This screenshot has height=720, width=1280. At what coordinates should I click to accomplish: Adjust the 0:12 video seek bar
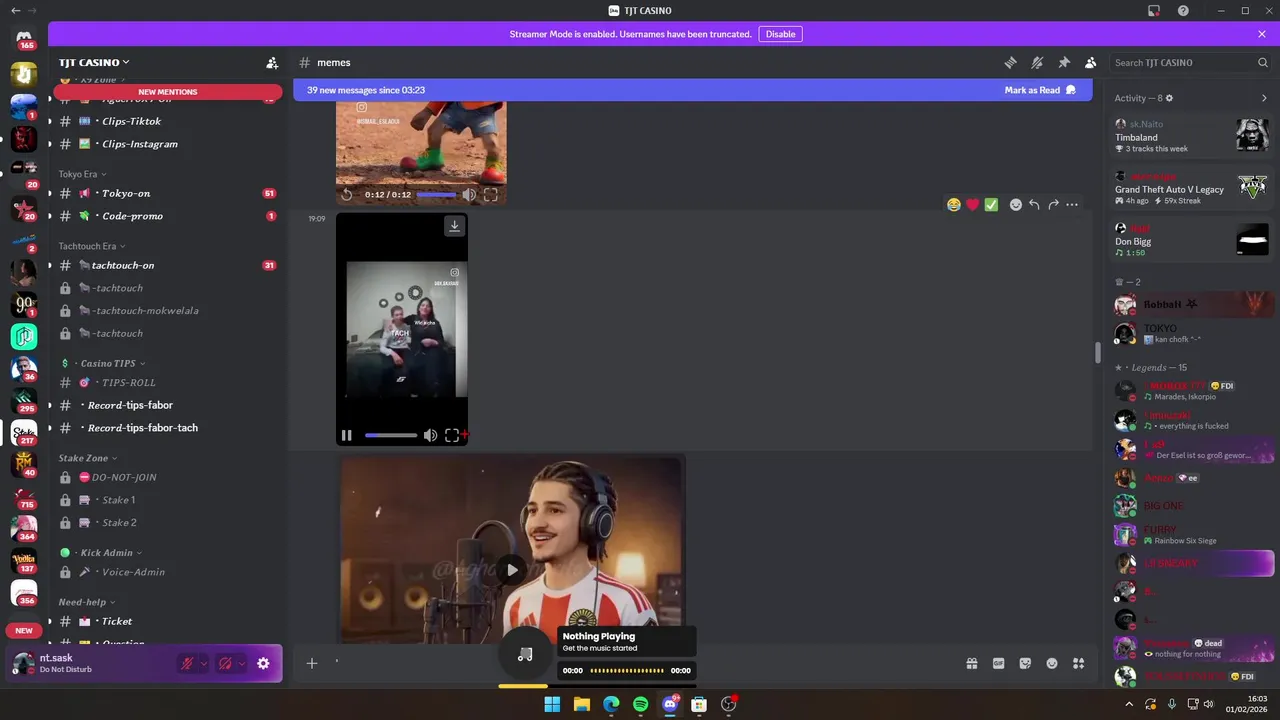[435, 195]
